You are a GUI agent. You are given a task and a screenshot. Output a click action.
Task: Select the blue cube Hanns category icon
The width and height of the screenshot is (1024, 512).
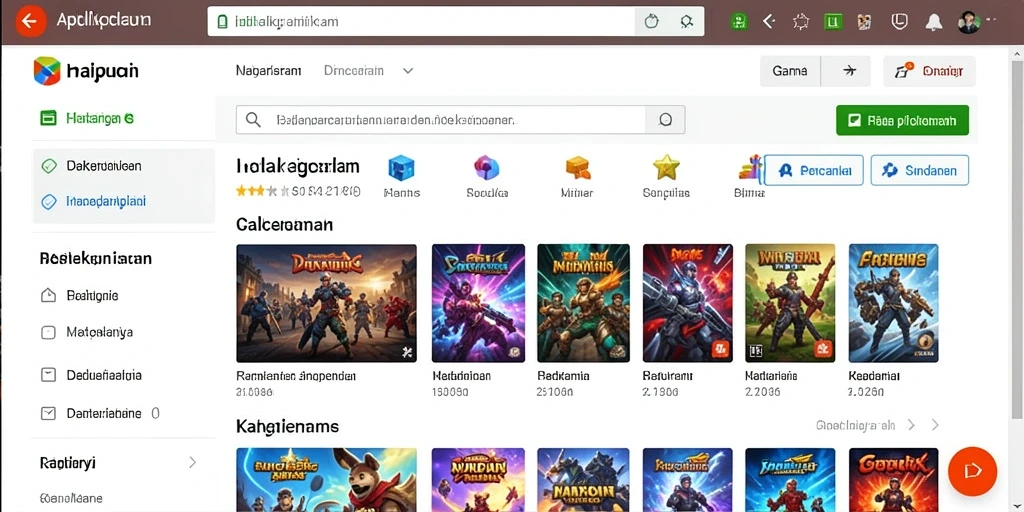pyautogui.click(x=401, y=168)
